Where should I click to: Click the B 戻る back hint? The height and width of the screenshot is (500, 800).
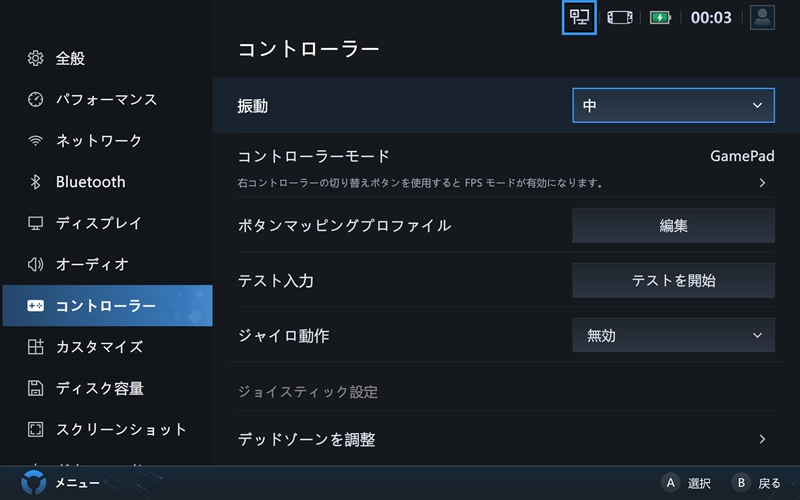[756, 483]
